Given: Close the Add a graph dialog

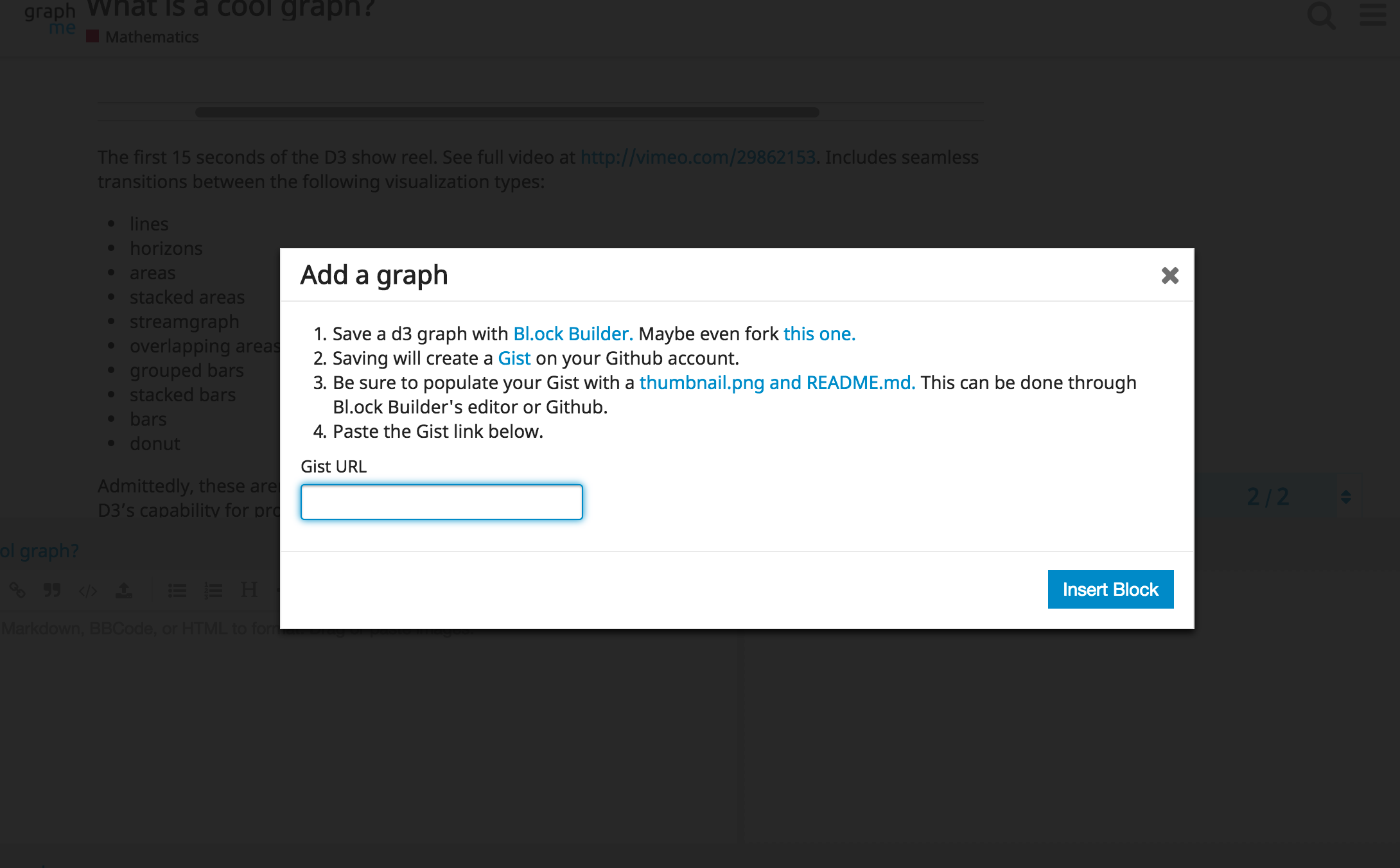Looking at the screenshot, I should tap(1169, 275).
